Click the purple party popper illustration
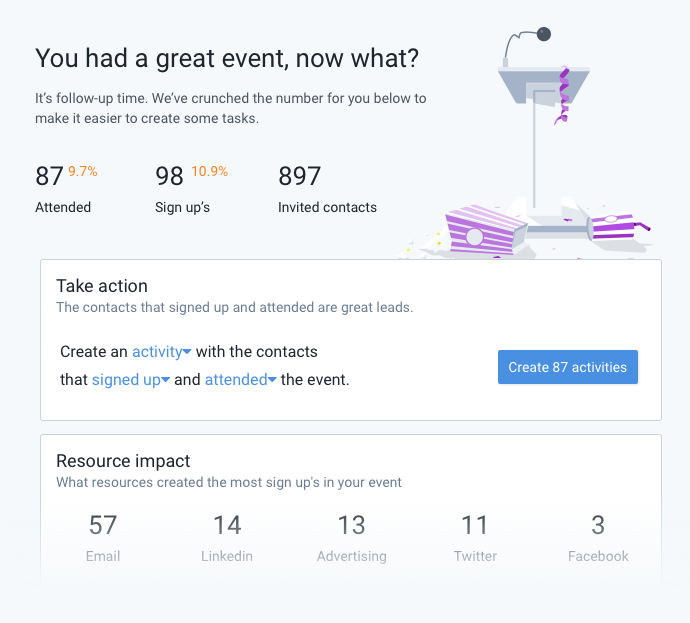 [618, 227]
